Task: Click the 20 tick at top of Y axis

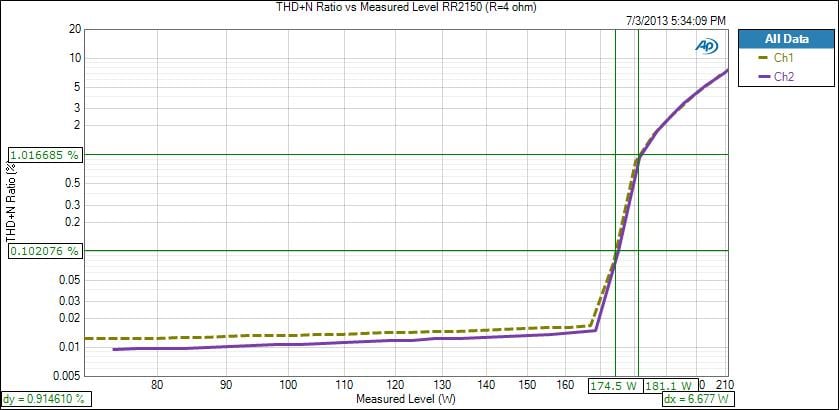Action: 74,29
